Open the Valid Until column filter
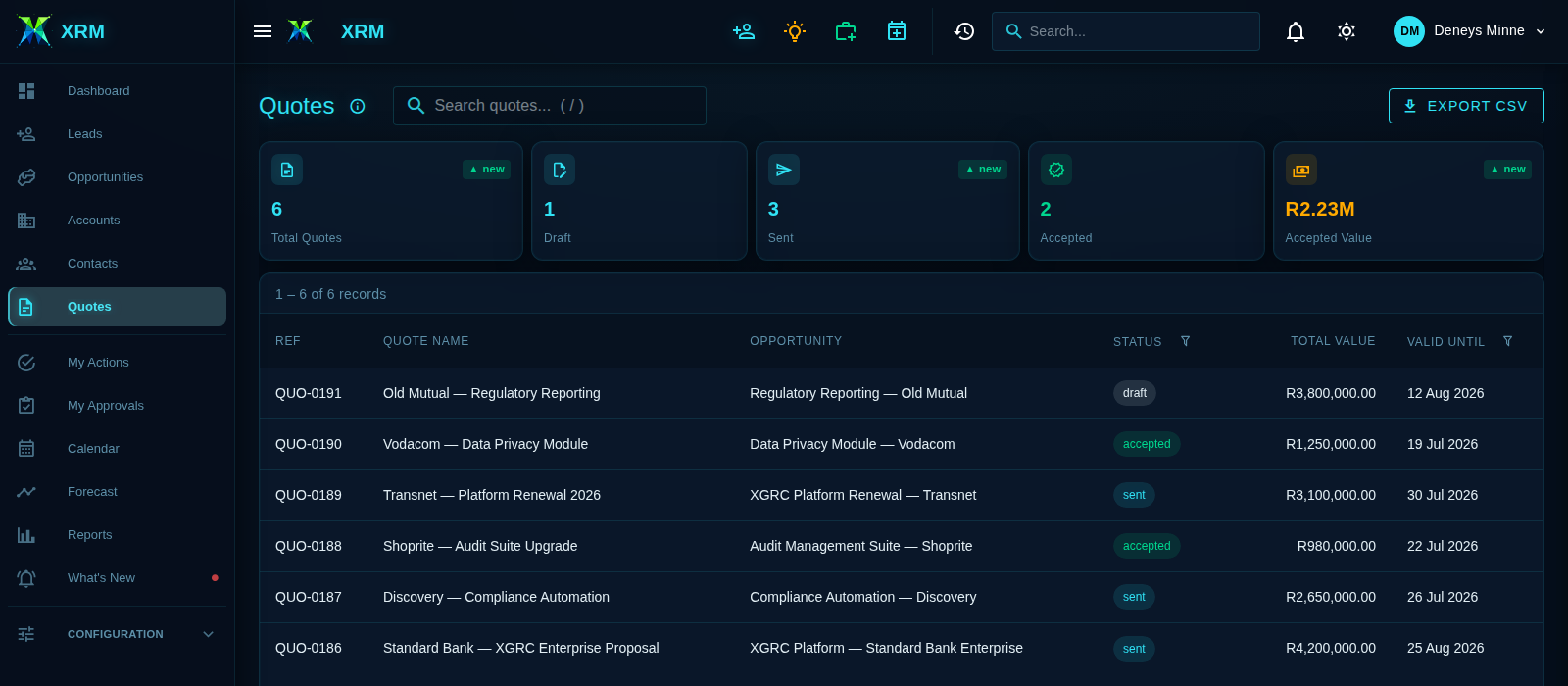This screenshot has width=1568, height=686. pyautogui.click(x=1508, y=341)
